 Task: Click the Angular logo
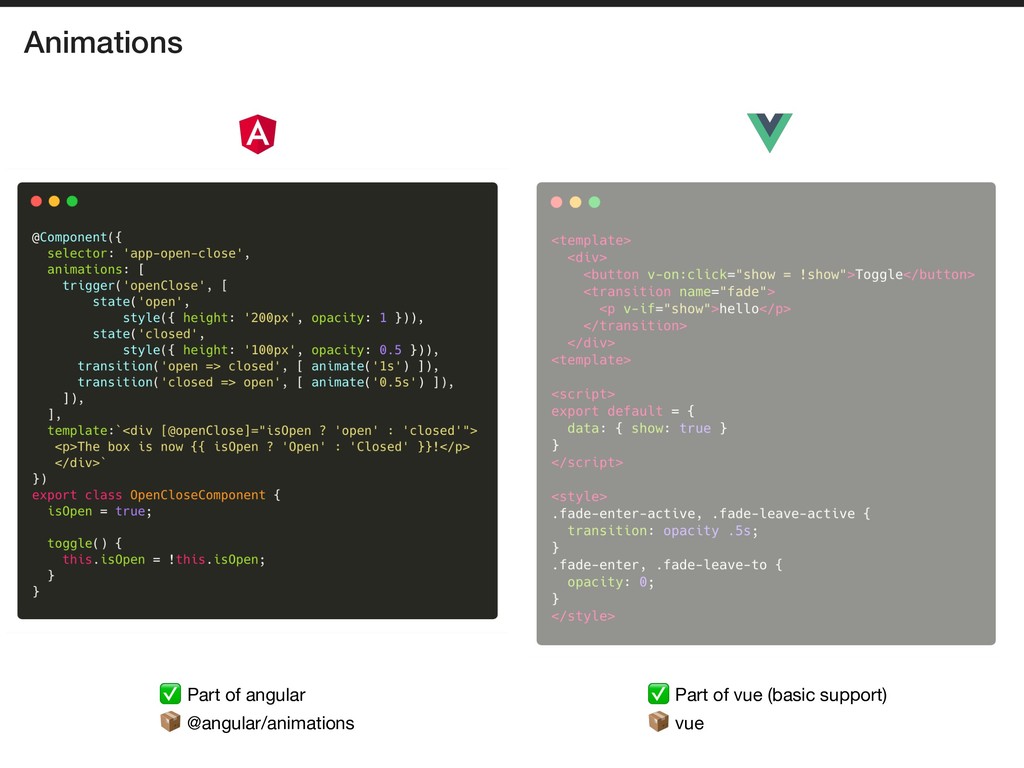258,135
